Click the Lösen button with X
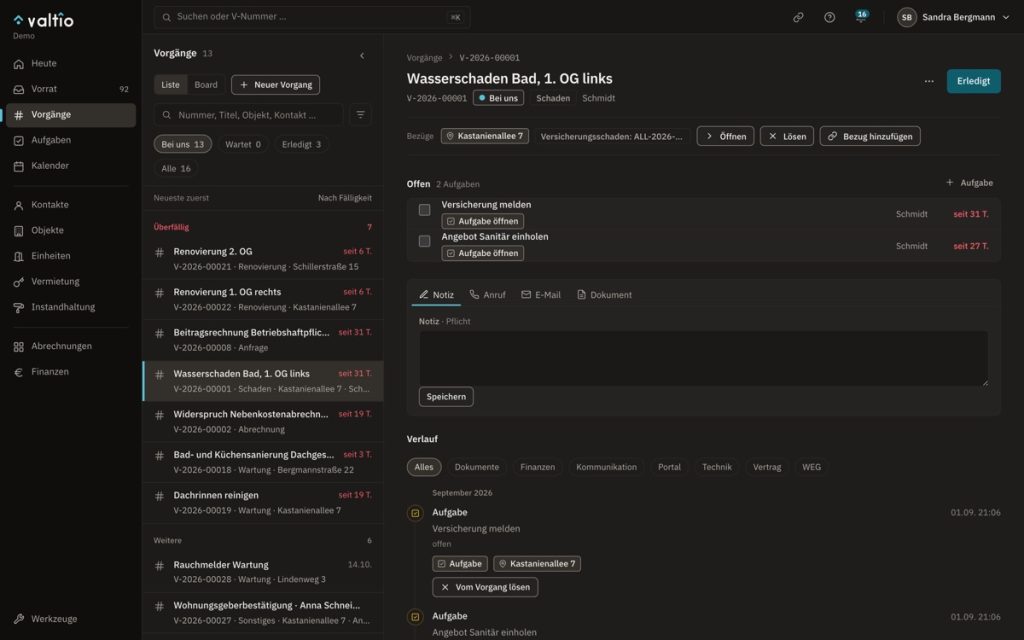Screen dimensions: 1024x640 tap(787, 136)
